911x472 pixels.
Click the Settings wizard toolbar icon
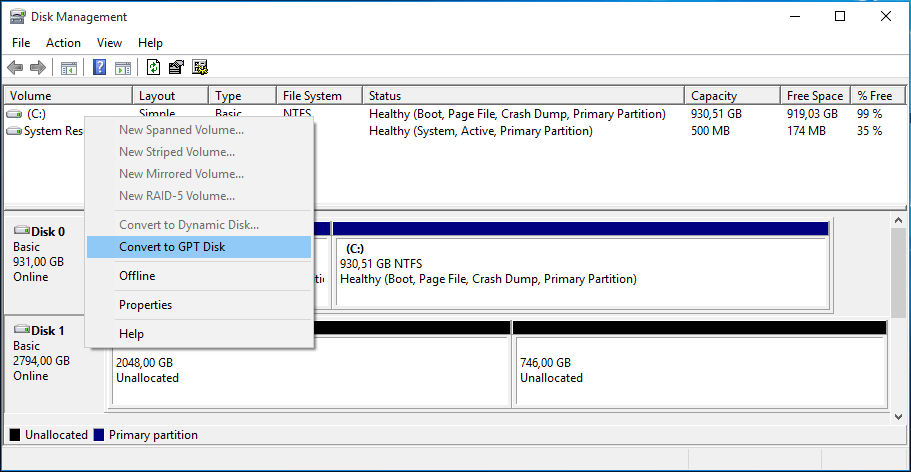click(x=200, y=68)
